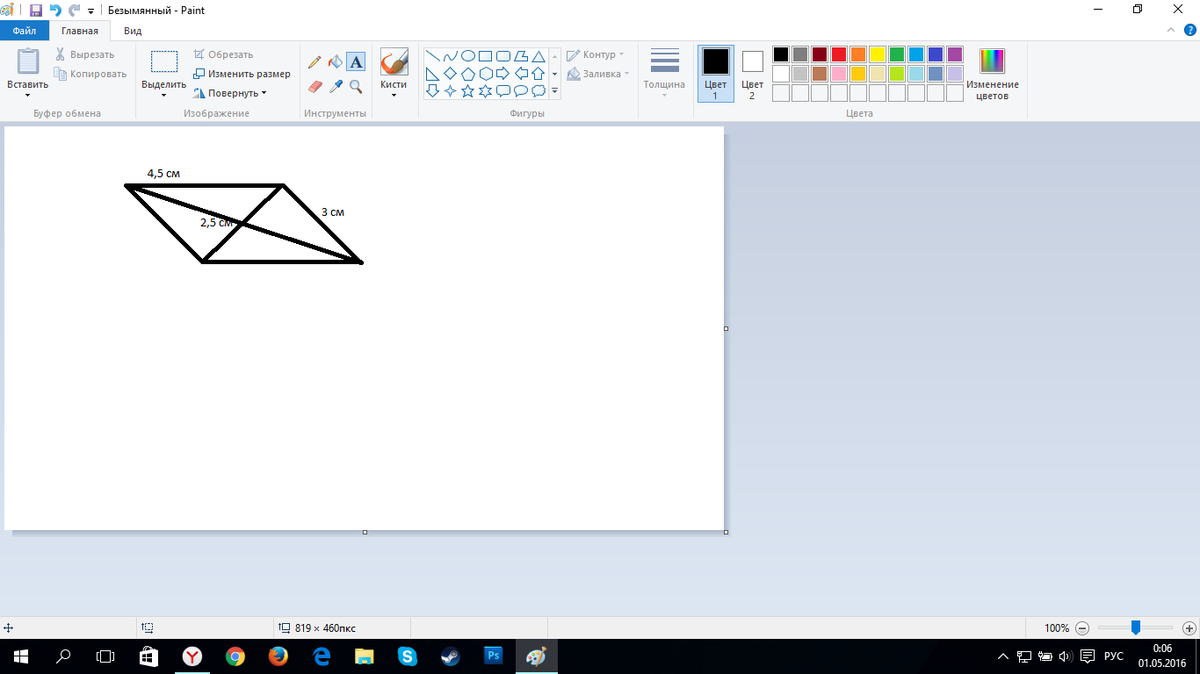
Task: Click the Redo arrow in title bar
Action: click(74, 10)
